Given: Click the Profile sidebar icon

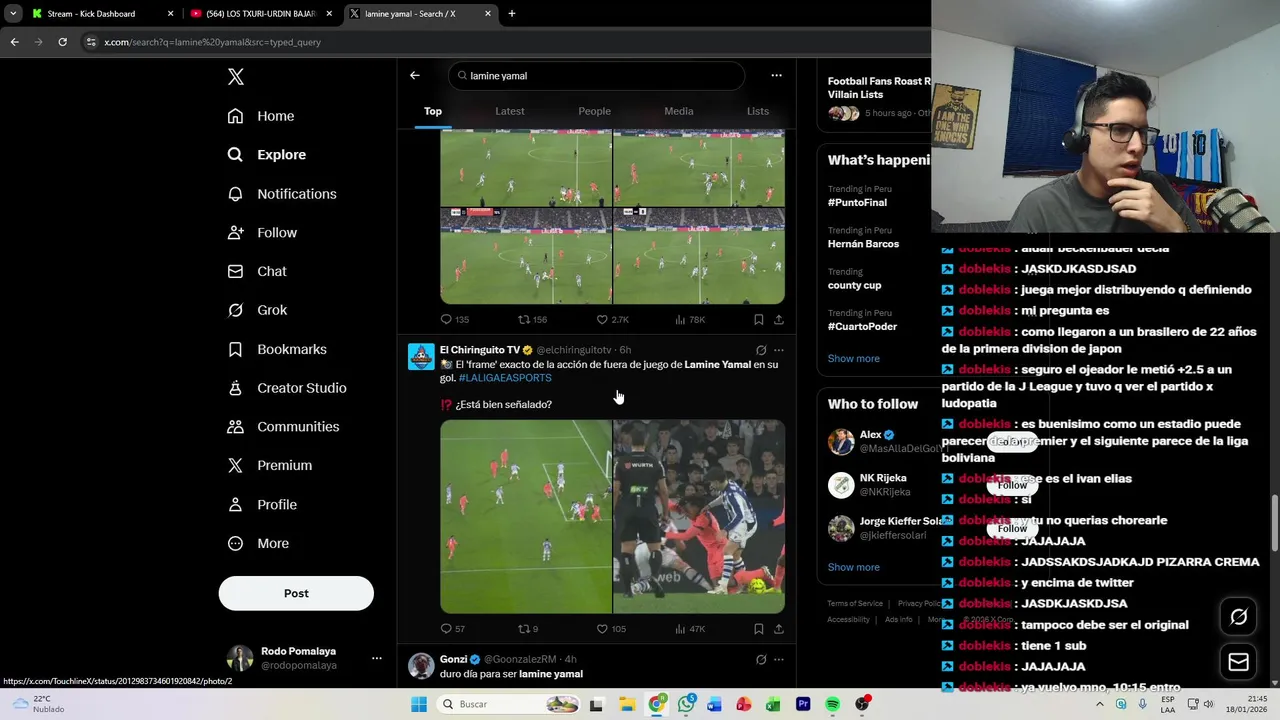Looking at the screenshot, I should click(235, 504).
